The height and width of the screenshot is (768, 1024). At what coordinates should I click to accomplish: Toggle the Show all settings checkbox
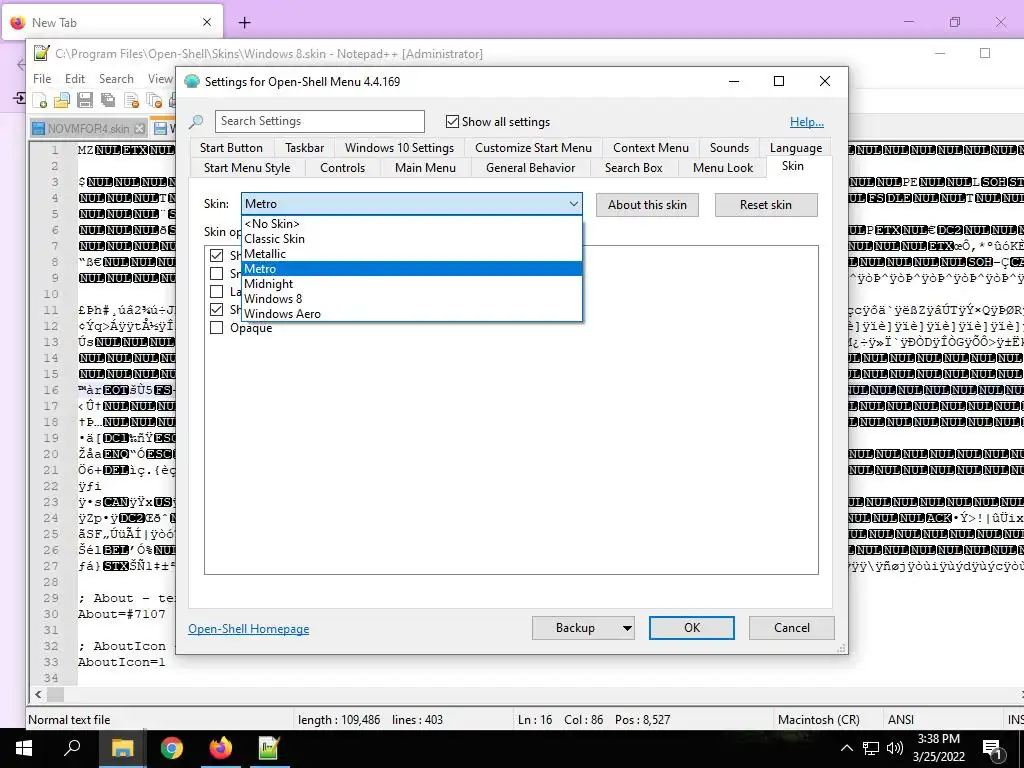tap(452, 121)
